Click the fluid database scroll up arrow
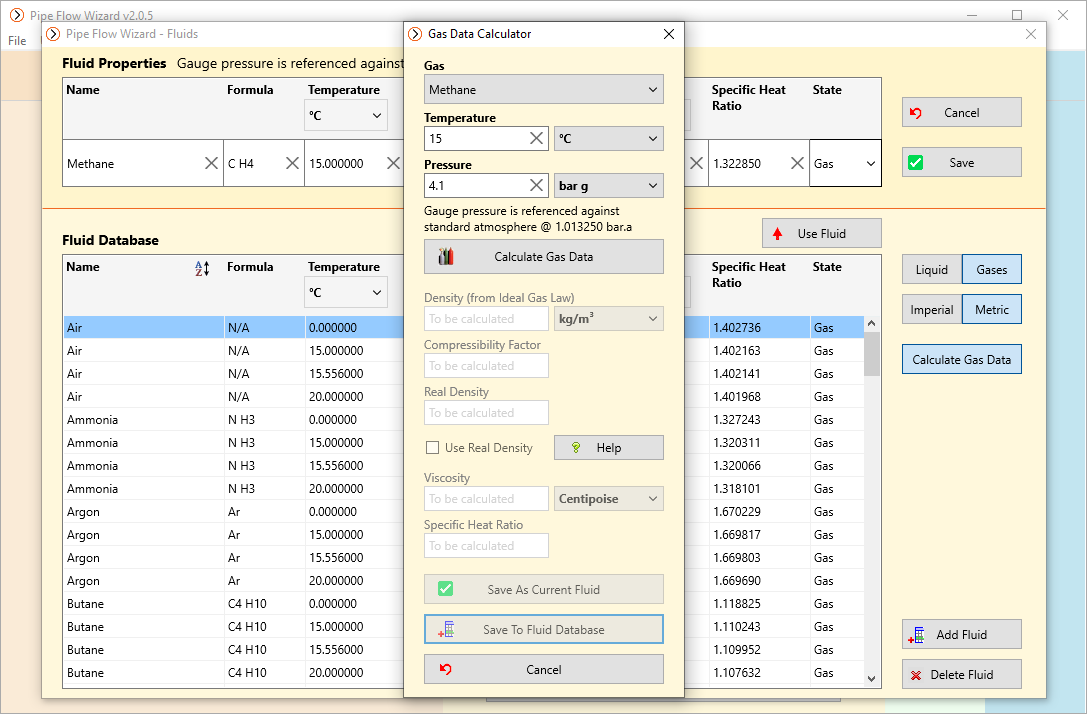This screenshot has height=714, width=1087. (x=871, y=324)
